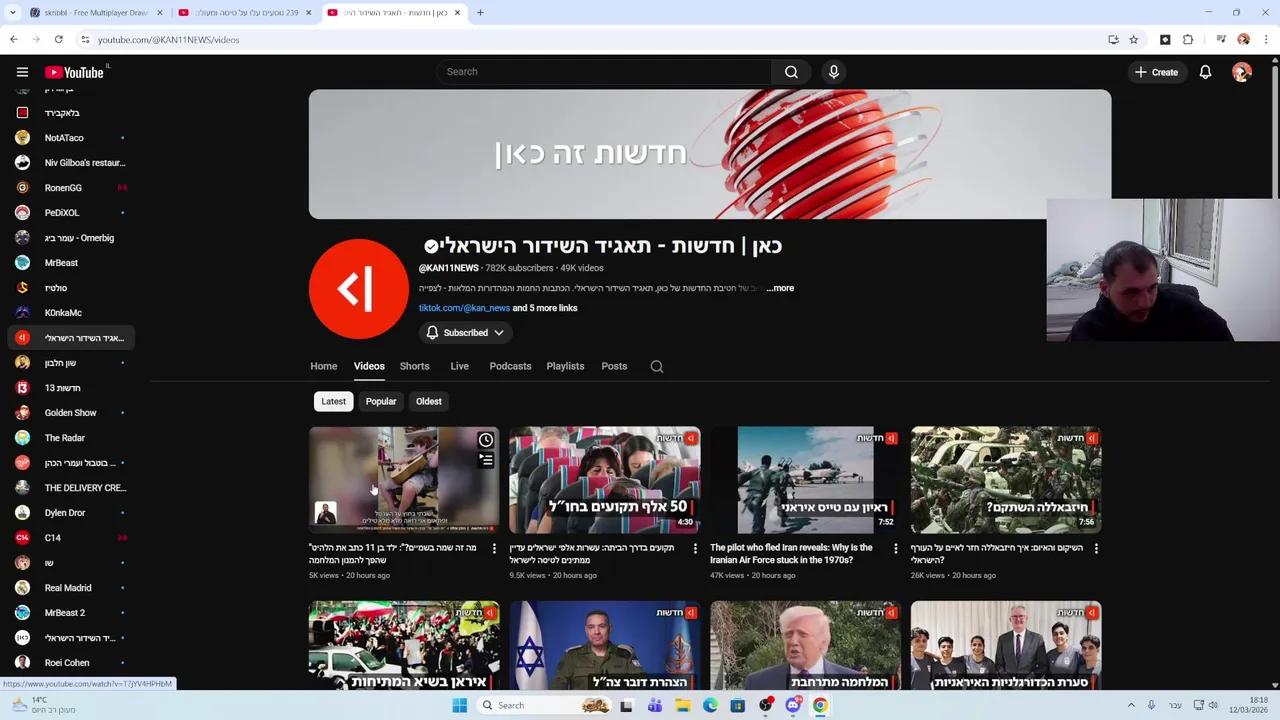This screenshot has width=1280, height=720.
Task: Open File Explorer from the taskbar
Action: coord(682,705)
